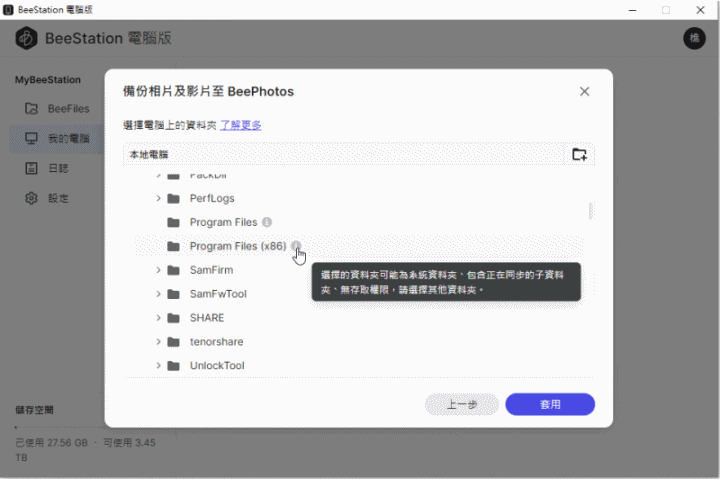
Task: Expand the tenorshare folder
Action: point(158,342)
